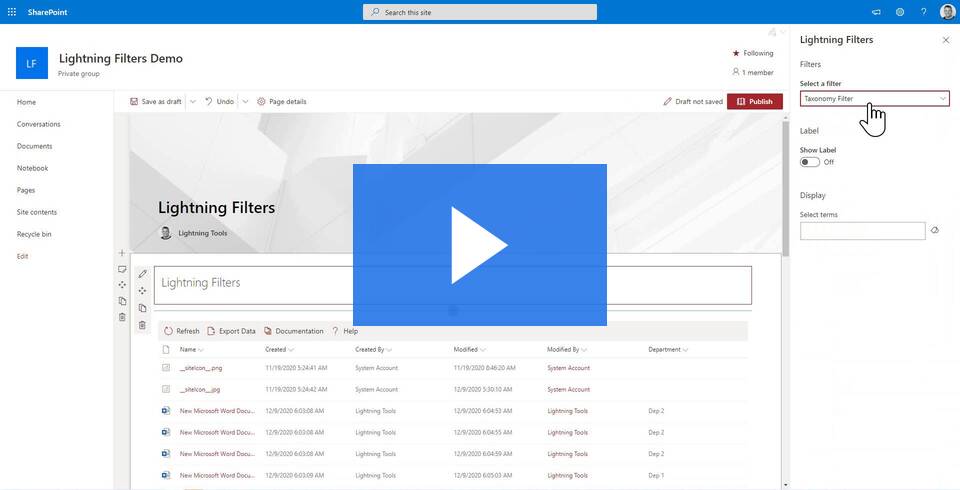Click Draft not saved status
Image resolution: width=960 pixels, height=490 pixels.
[x=693, y=102]
